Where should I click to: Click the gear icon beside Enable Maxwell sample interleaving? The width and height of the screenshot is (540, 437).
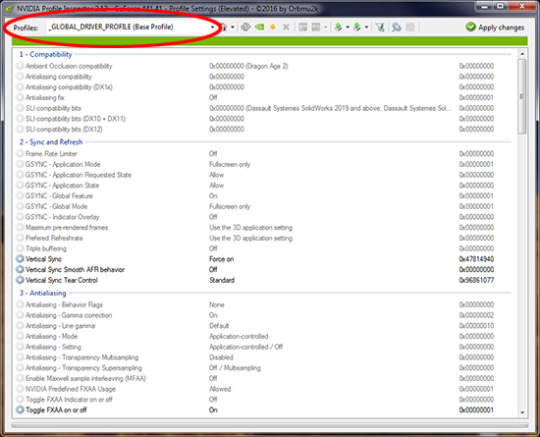click(20, 378)
